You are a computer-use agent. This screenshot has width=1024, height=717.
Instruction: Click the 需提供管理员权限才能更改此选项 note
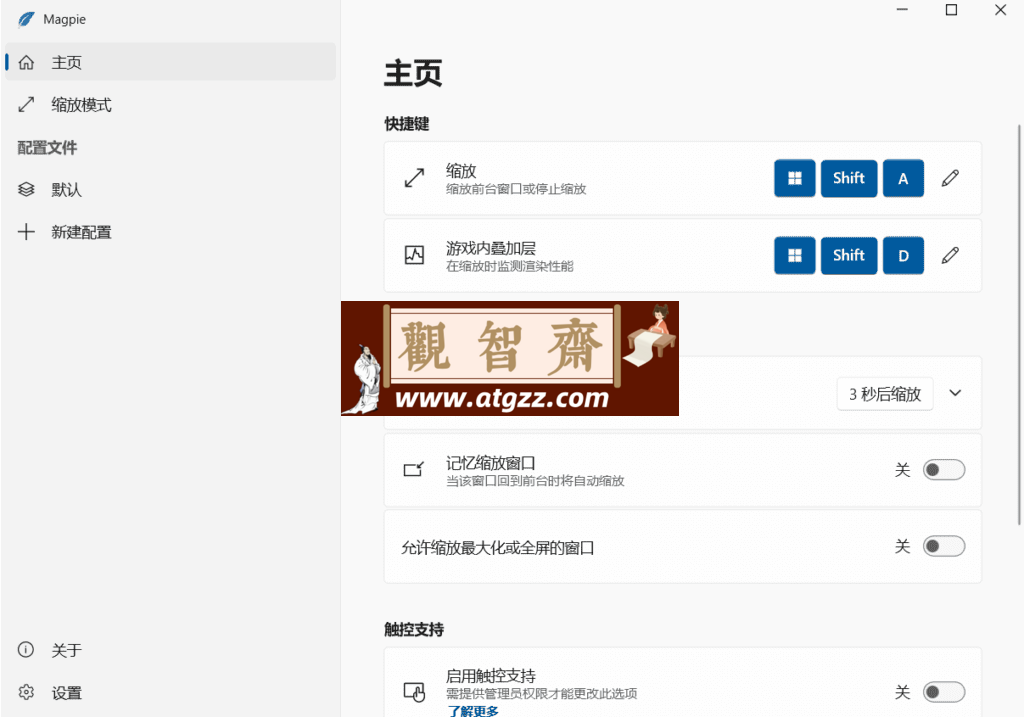coord(541,693)
